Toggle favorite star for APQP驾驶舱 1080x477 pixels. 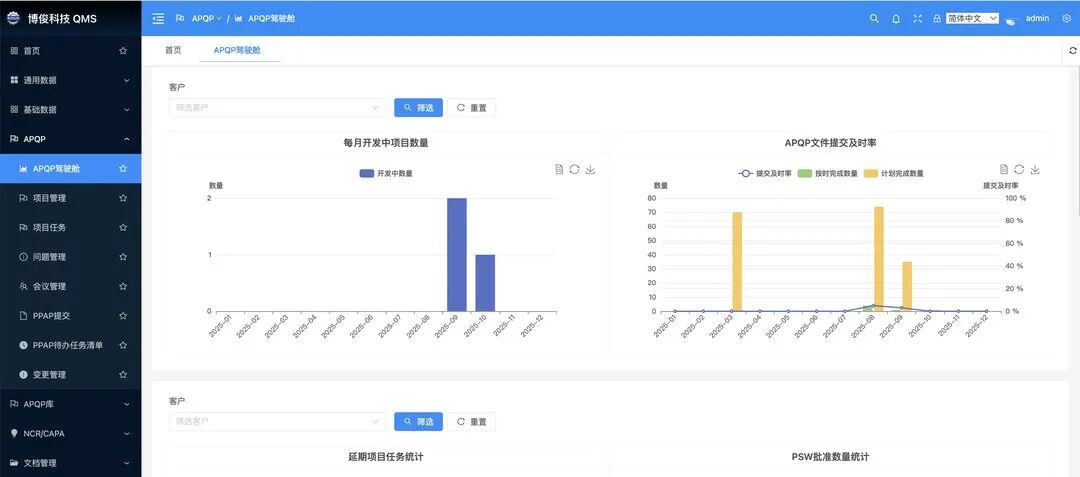click(x=123, y=168)
